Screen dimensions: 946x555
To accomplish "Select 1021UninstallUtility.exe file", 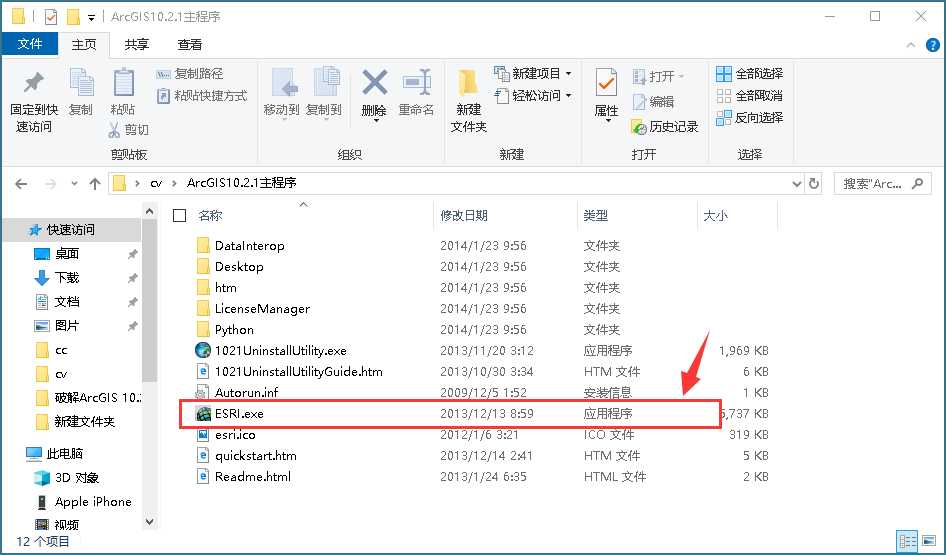I will (281, 350).
